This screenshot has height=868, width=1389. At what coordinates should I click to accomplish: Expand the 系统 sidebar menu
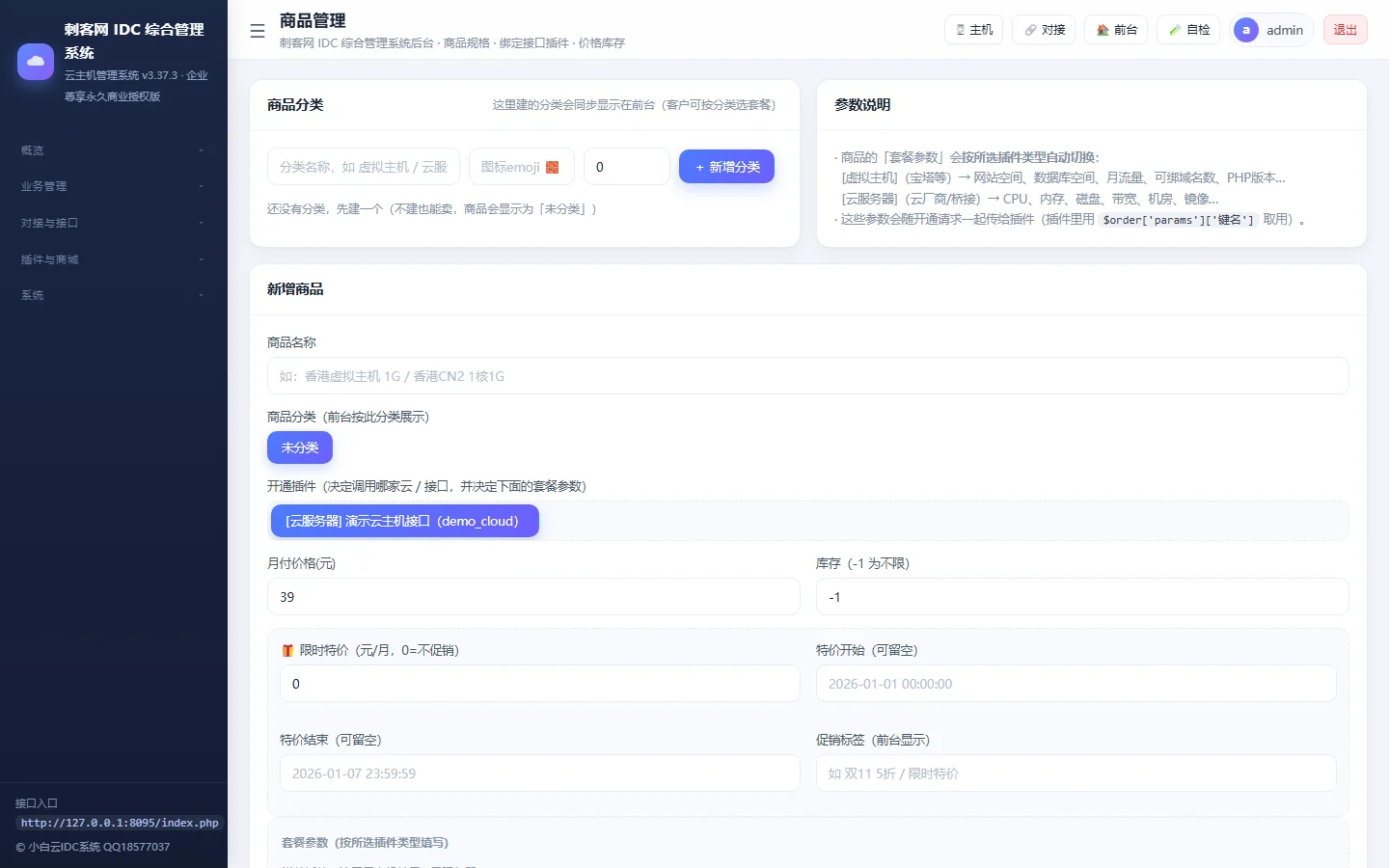(114, 295)
